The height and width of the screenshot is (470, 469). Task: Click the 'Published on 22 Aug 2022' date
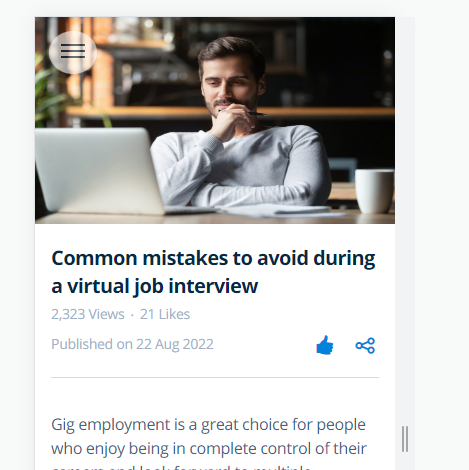click(132, 344)
